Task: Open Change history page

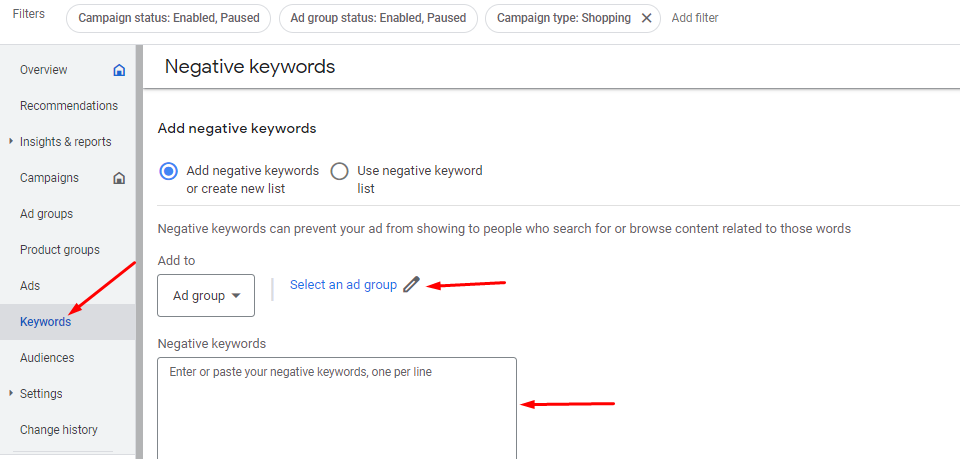Action: (58, 430)
